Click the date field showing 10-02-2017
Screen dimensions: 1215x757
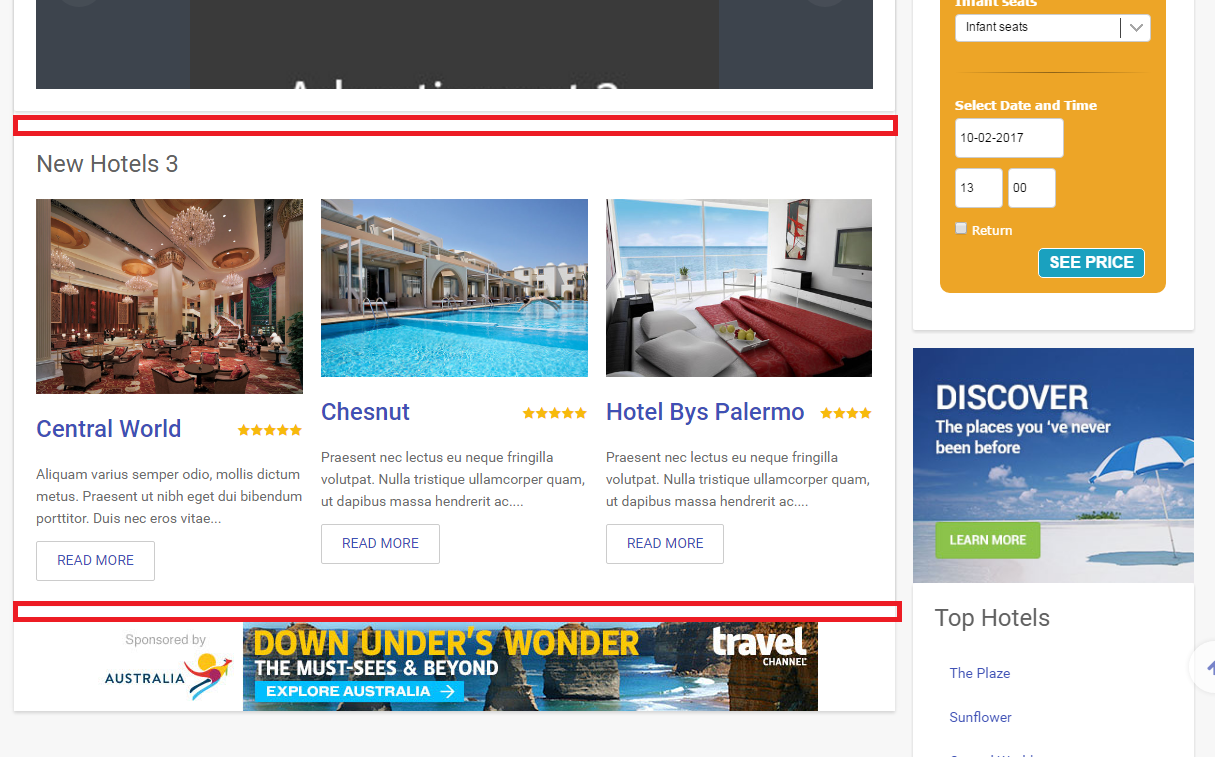click(1009, 138)
